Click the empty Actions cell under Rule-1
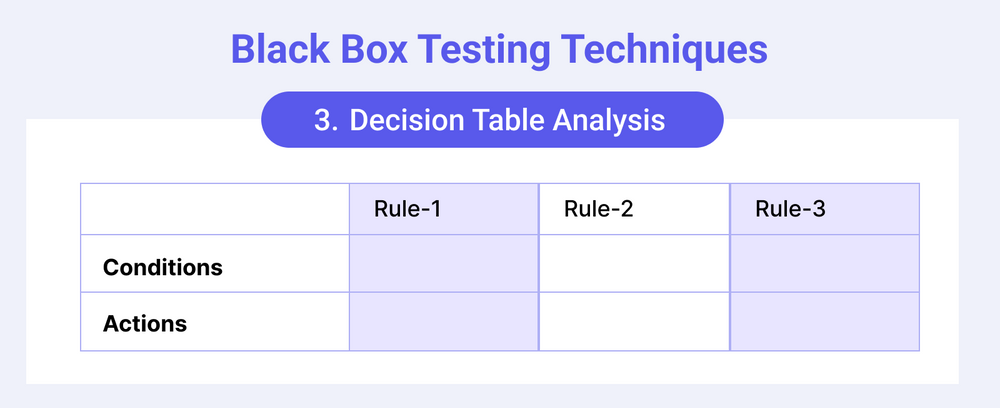The width and height of the screenshot is (1000, 408). point(444,322)
